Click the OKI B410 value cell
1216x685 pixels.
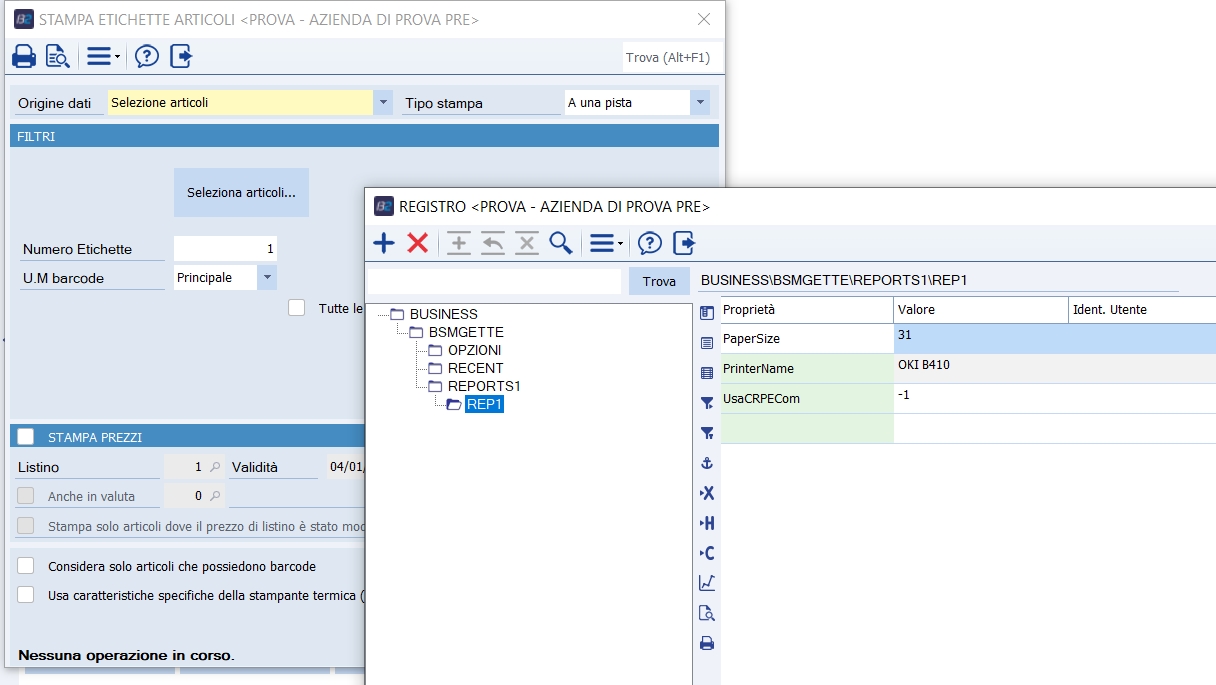[1055, 369]
